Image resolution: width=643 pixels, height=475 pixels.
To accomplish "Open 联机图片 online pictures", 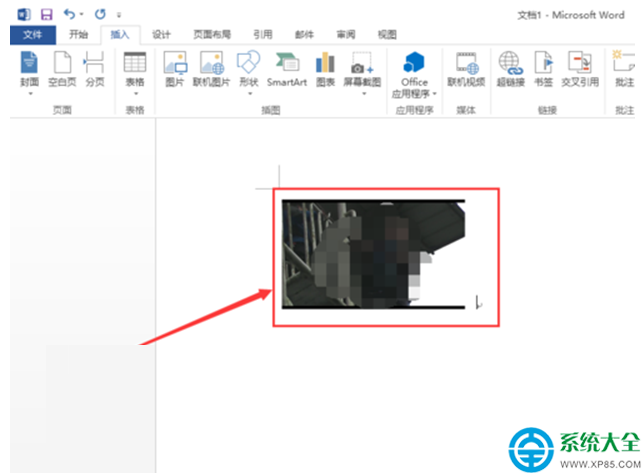I will (x=212, y=70).
